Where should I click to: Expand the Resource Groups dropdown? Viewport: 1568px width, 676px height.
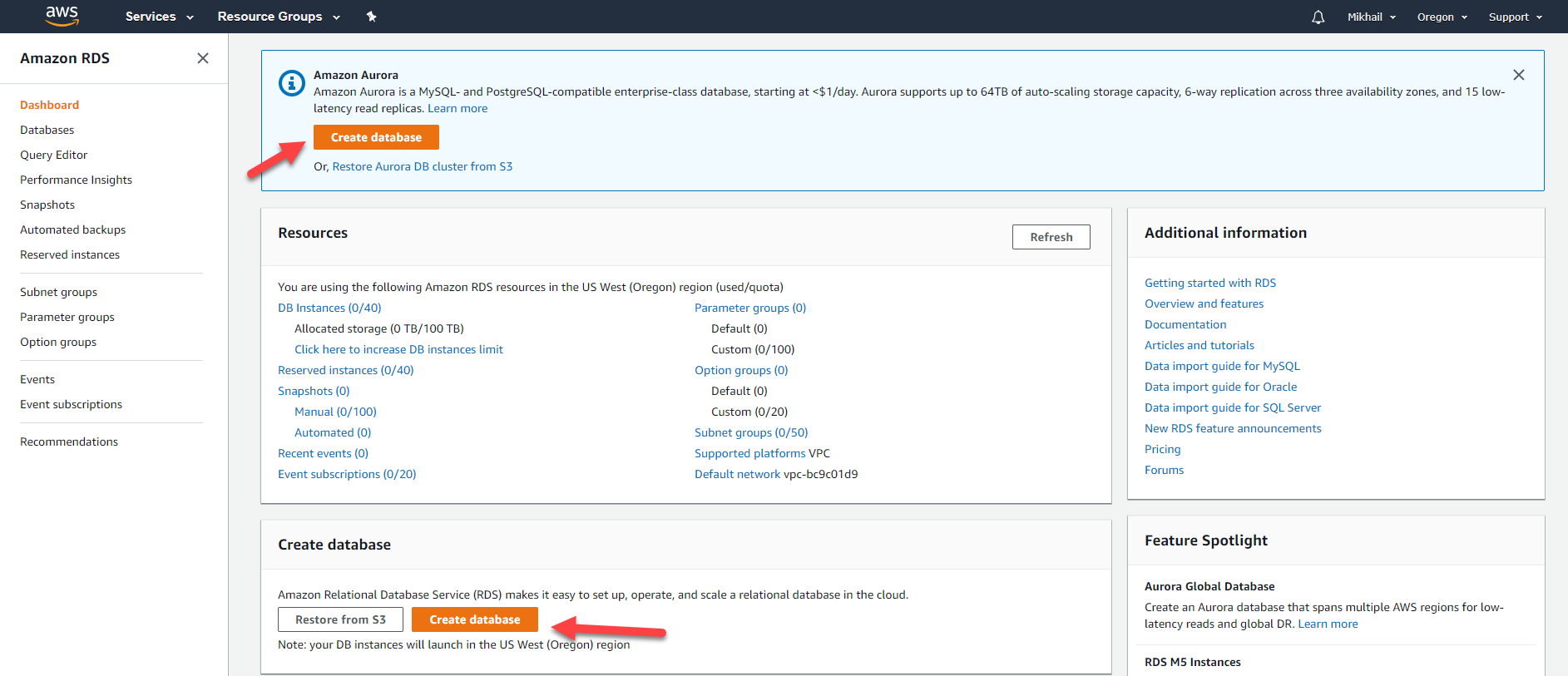click(279, 17)
